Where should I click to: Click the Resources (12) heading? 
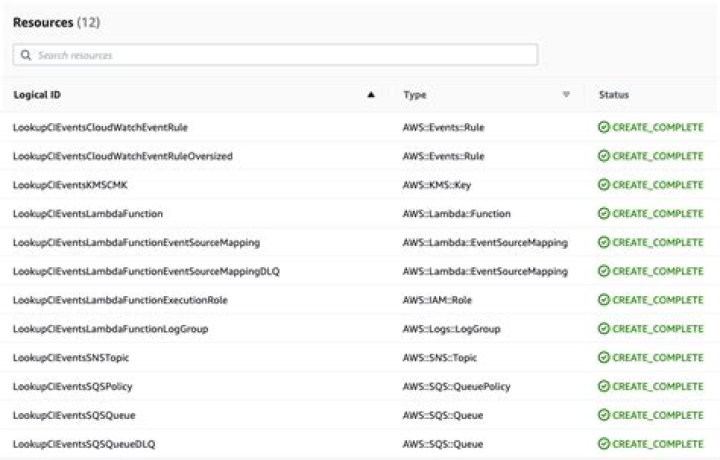pos(56,22)
